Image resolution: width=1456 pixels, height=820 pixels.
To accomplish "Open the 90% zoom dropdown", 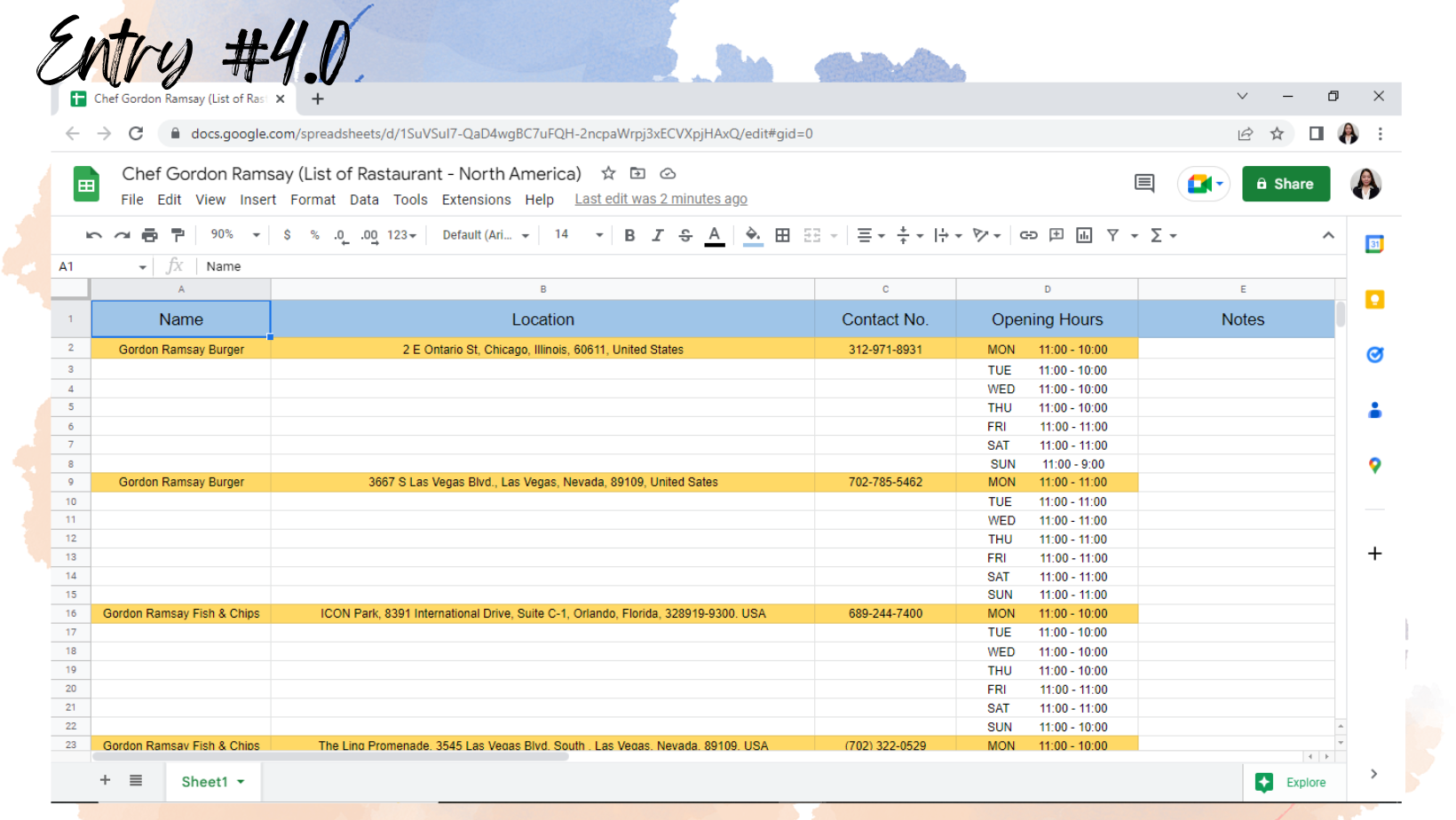I will (234, 235).
